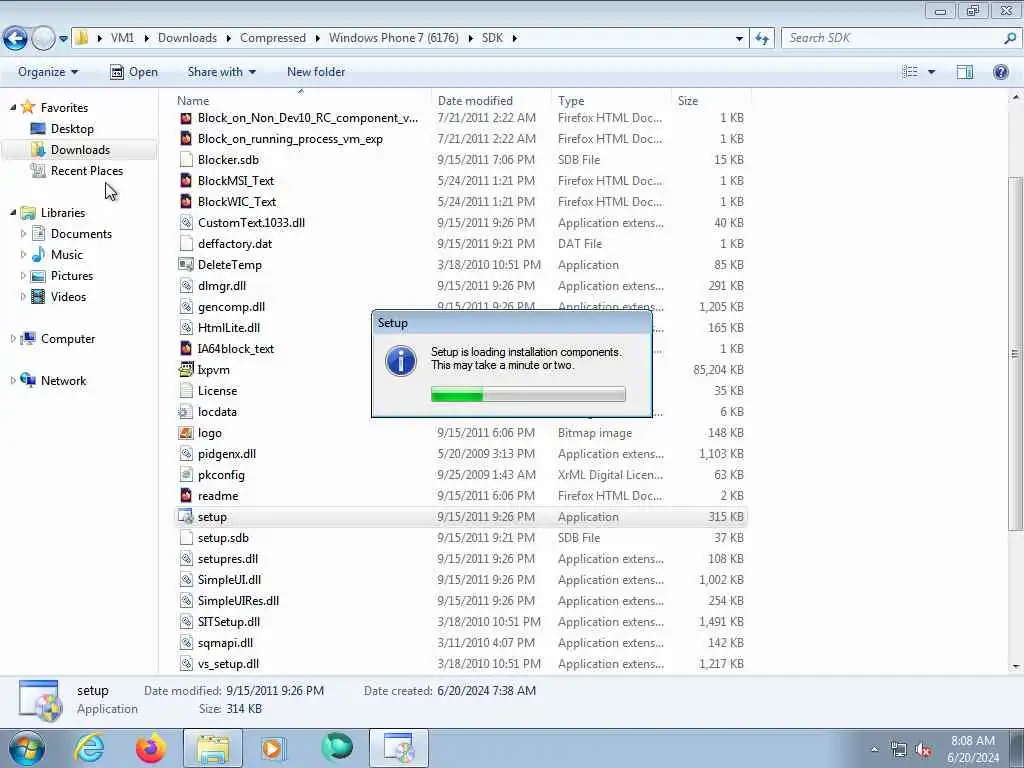
Task: Click the file list vertical scrollbar
Action: point(1016,353)
